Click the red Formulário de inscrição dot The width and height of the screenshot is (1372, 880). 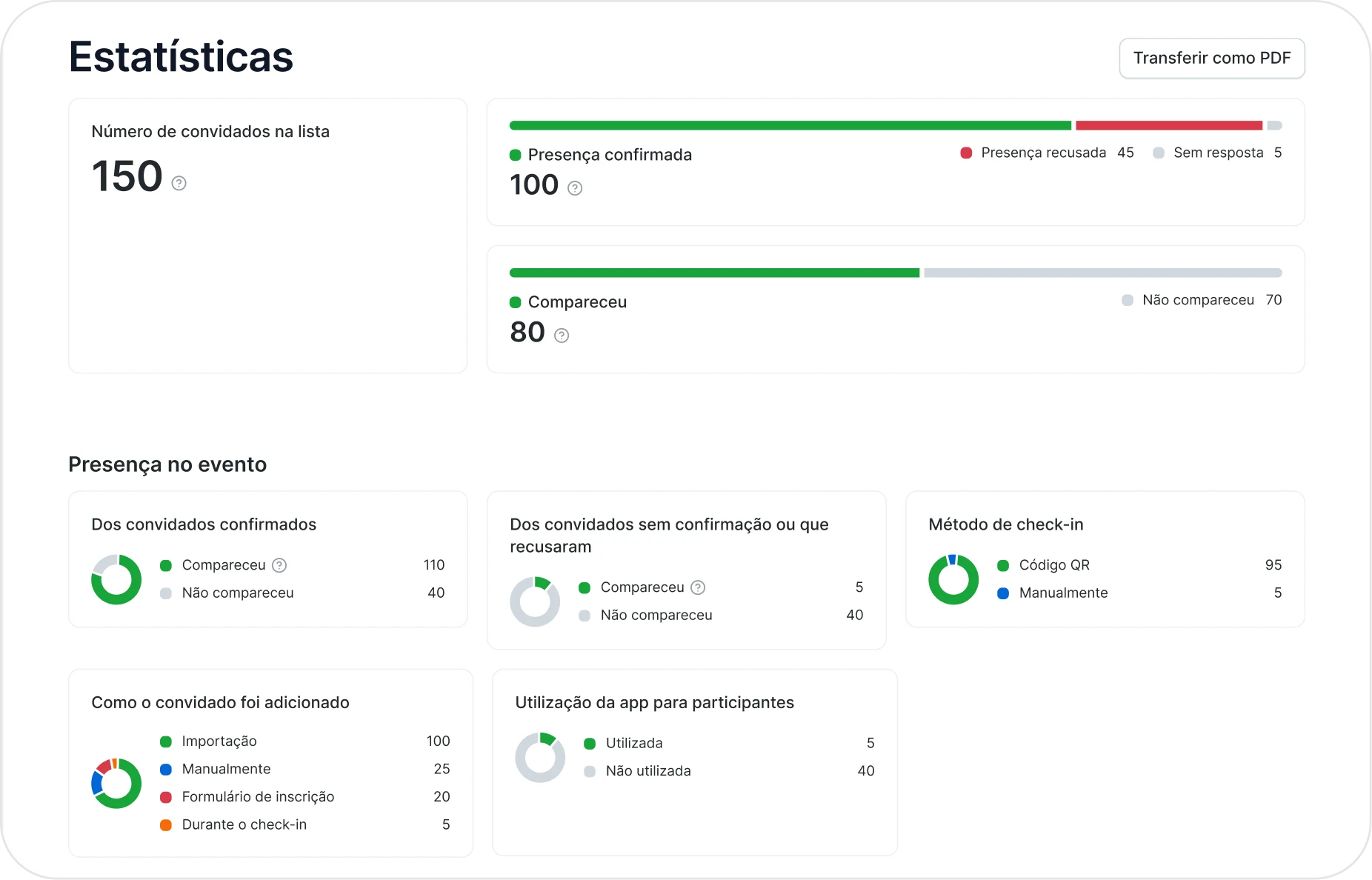pyautogui.click(x=166, y=798)
